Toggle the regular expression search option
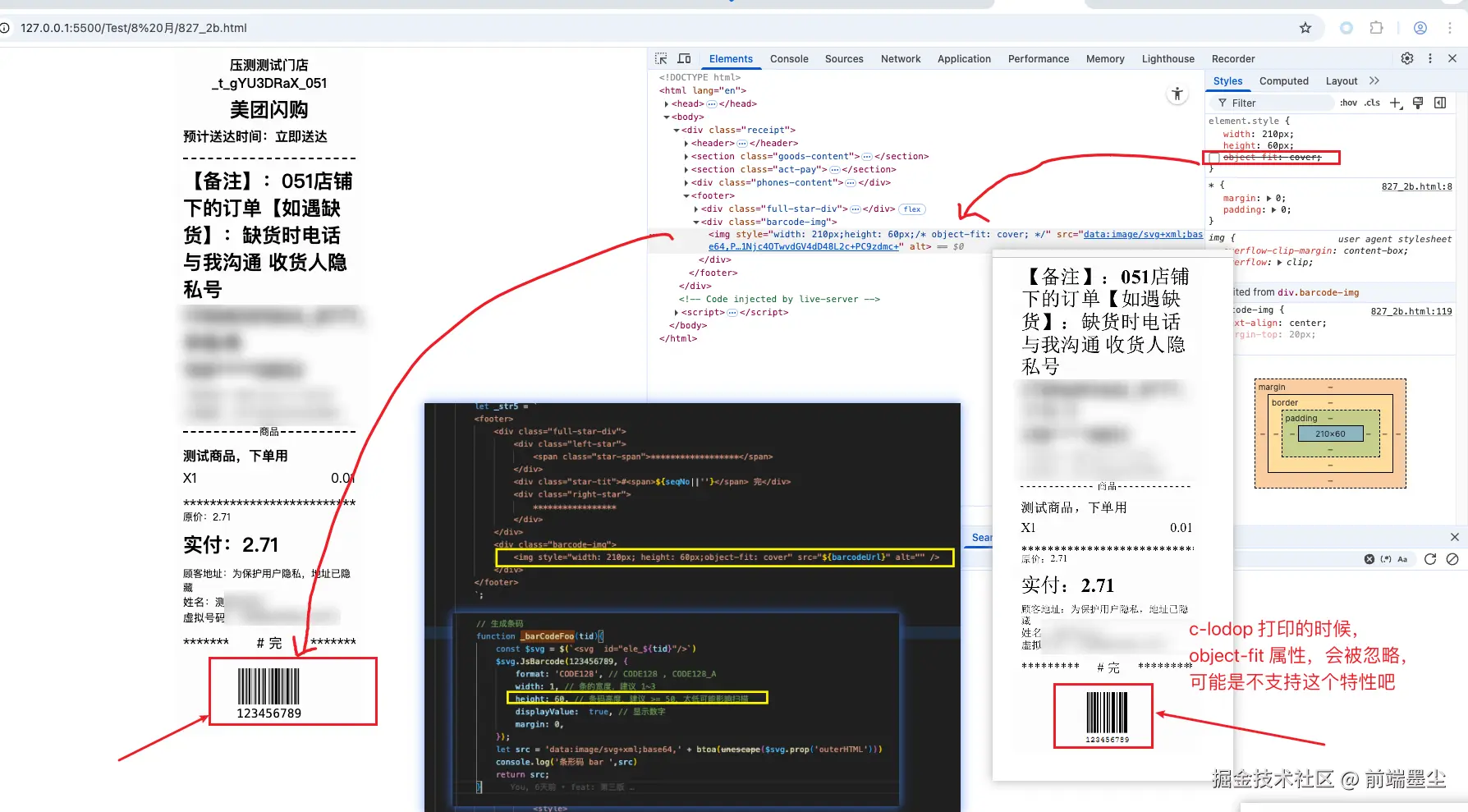Viewport: 1468px width, 812px height. 1386,559
